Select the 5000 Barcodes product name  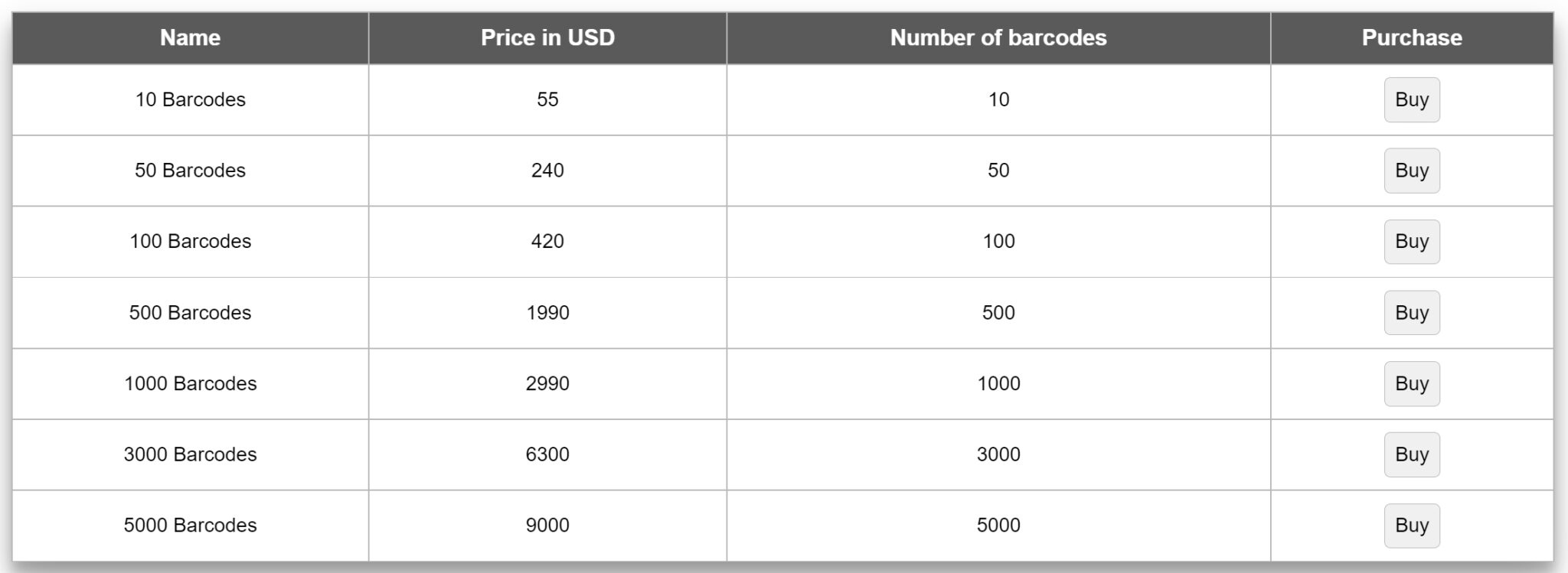189,525
